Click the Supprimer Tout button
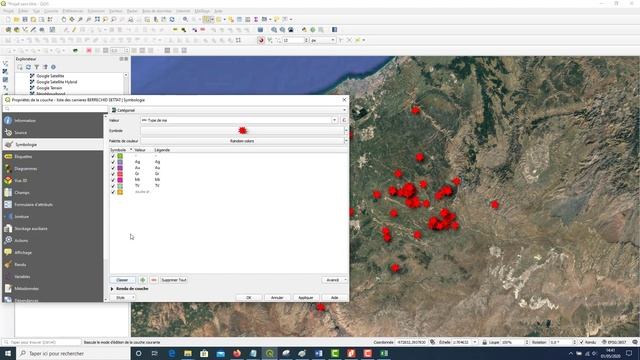 tap(174, 280)
